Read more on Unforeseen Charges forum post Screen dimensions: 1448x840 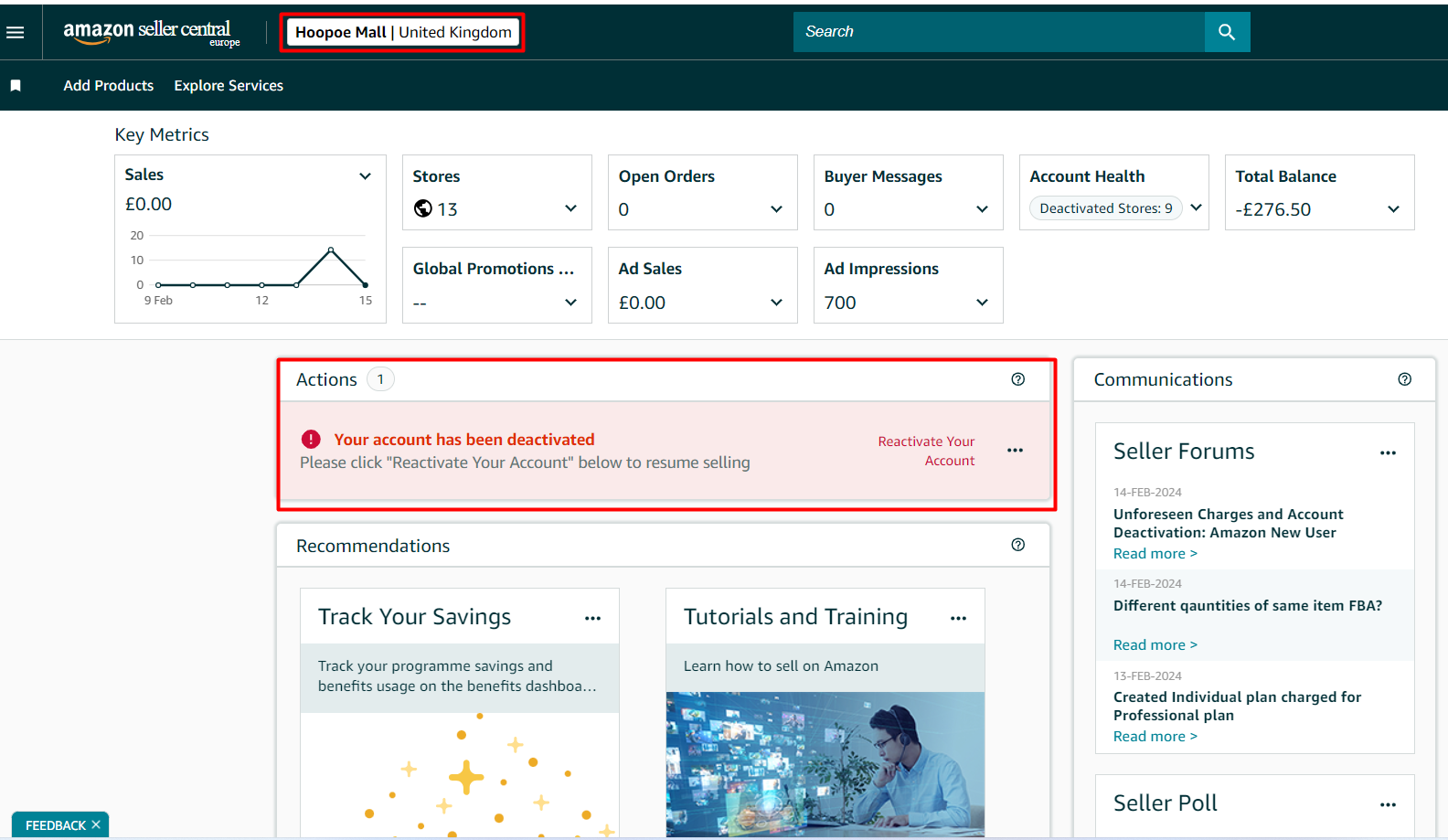click(x=1155, y=554)
